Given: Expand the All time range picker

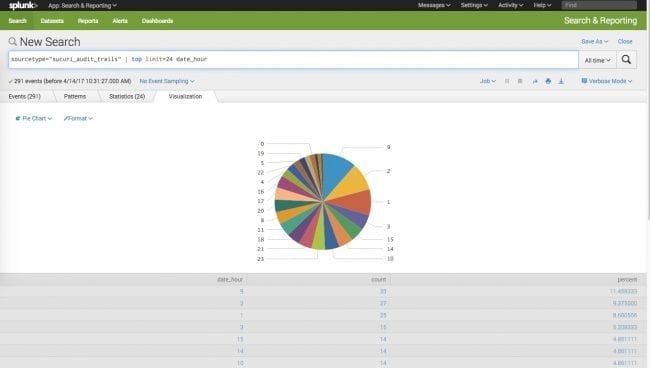Looking at the screenshot, I should (x=597, y=60).
